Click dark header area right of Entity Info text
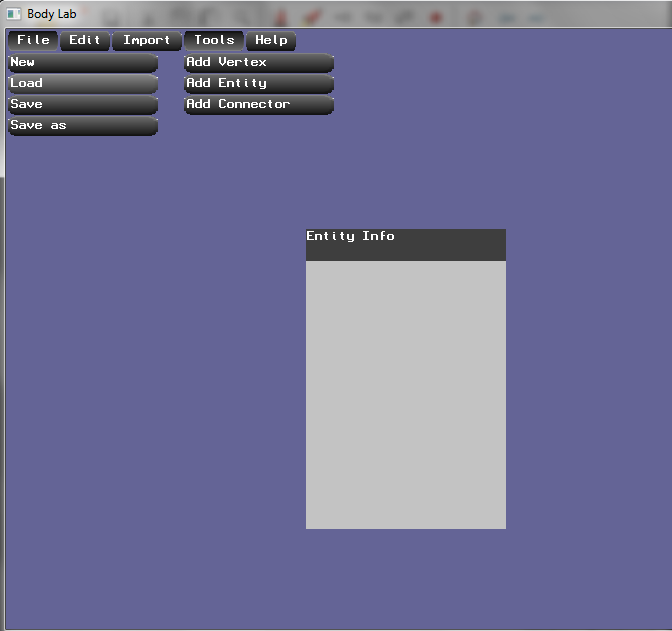Image resolution: width=672 pixels, height=631 pixels. [455, 245]
